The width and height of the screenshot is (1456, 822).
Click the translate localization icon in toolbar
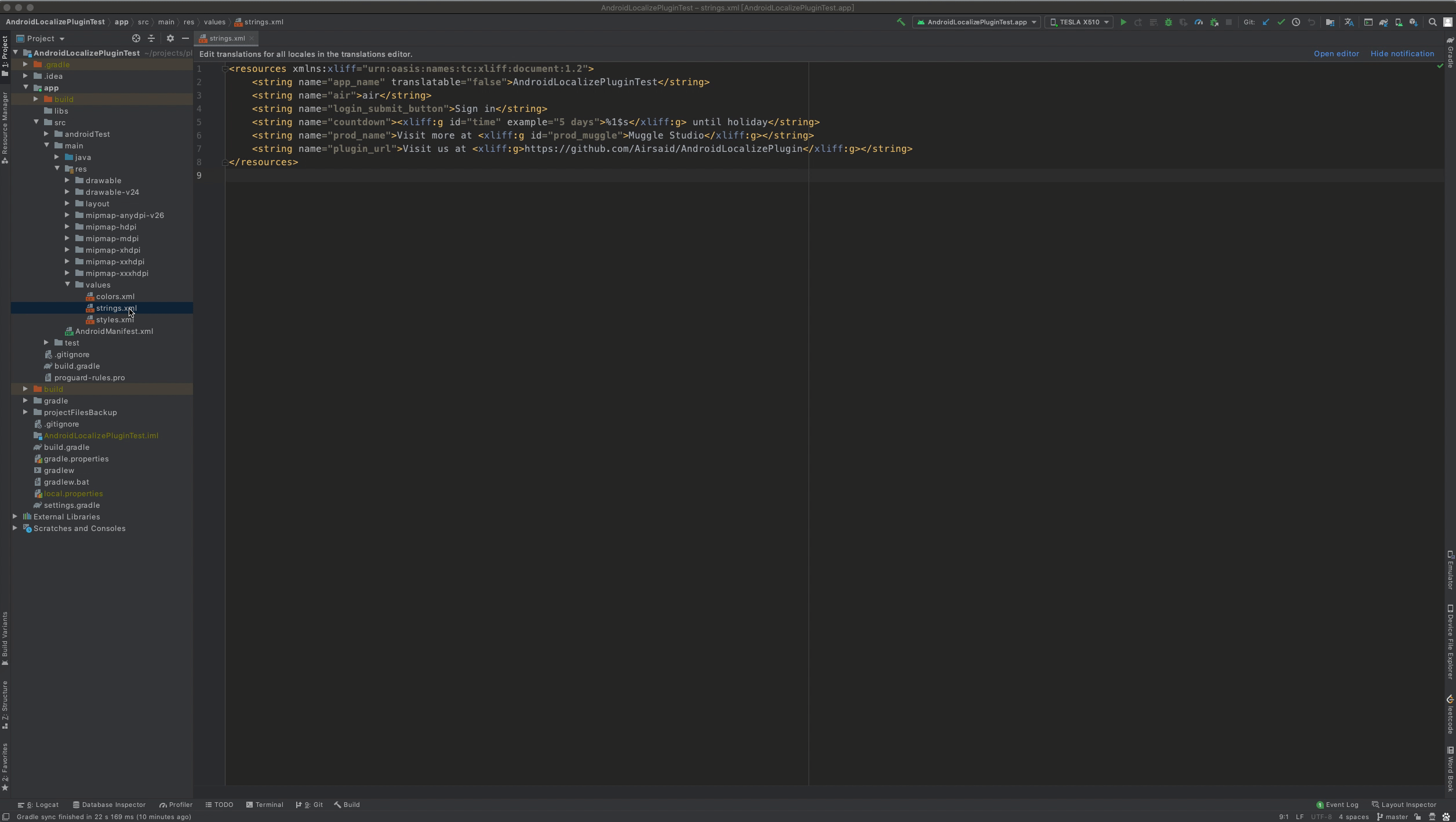pyautogui.click(x=1349, y=22)
